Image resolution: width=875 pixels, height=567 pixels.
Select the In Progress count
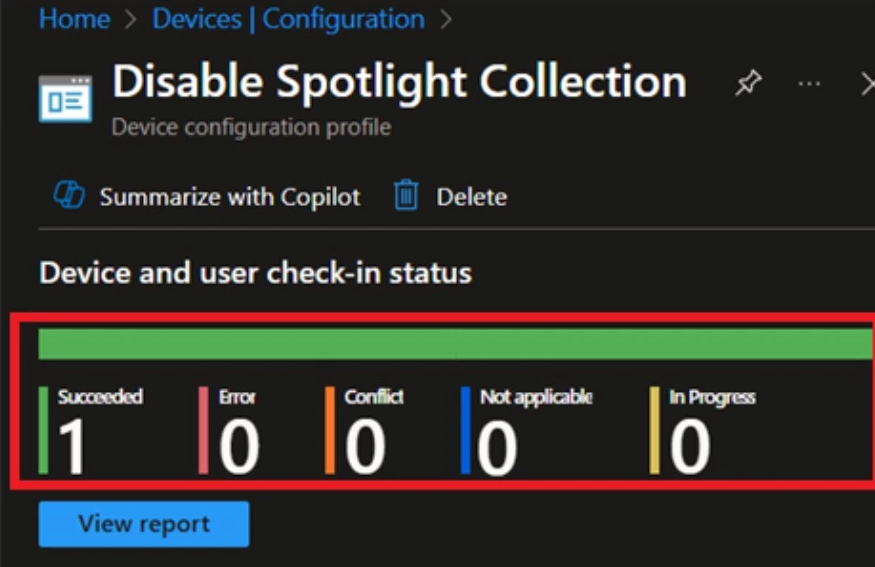690,447
